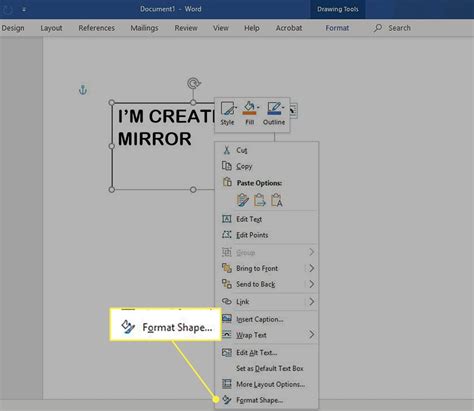Click the Repeat button in the title bar
This screenshot has width=474, height=411.
(8, 9)
